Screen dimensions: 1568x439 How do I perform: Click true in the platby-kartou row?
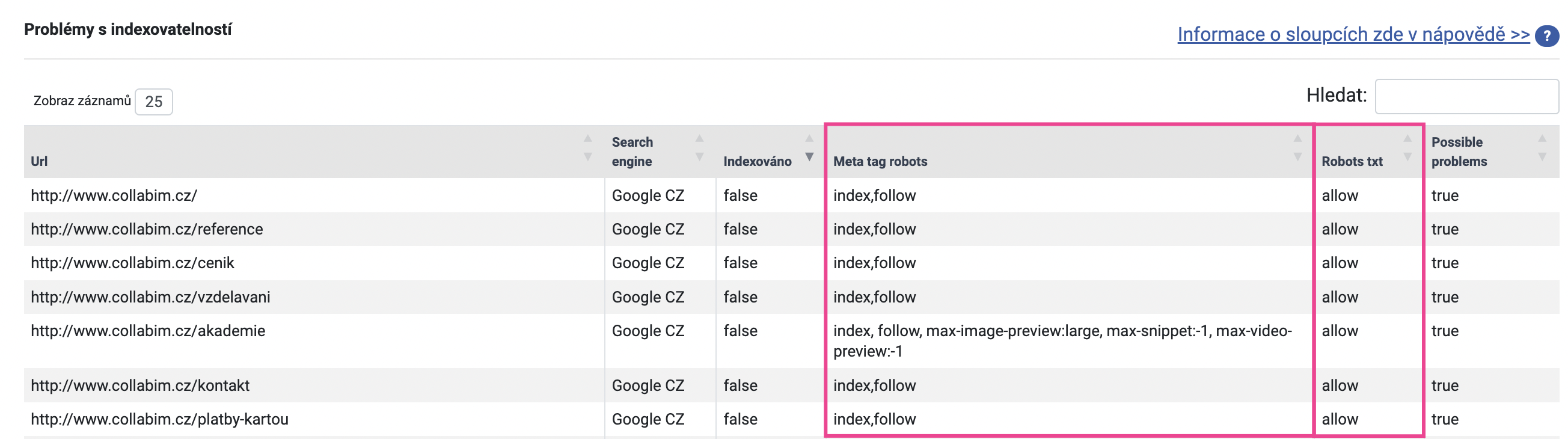tap(1444, 419)
